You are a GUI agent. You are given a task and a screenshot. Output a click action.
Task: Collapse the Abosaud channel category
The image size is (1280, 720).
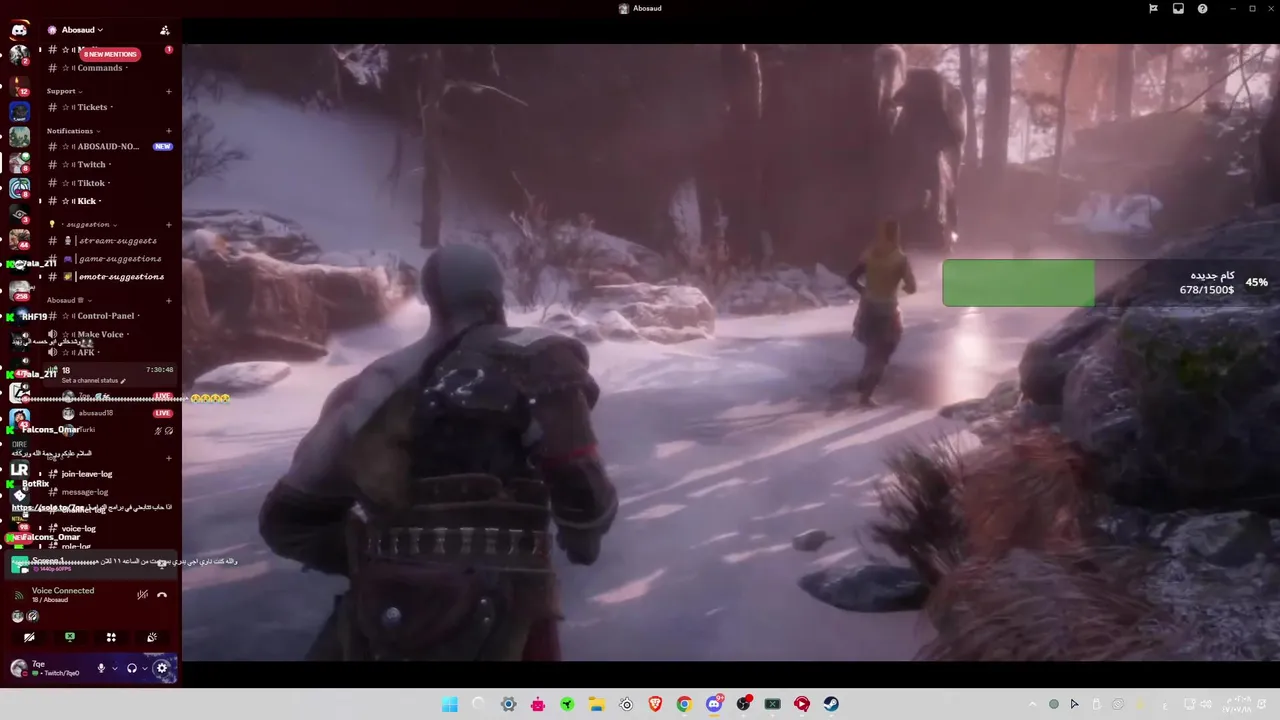click(68, 300)
